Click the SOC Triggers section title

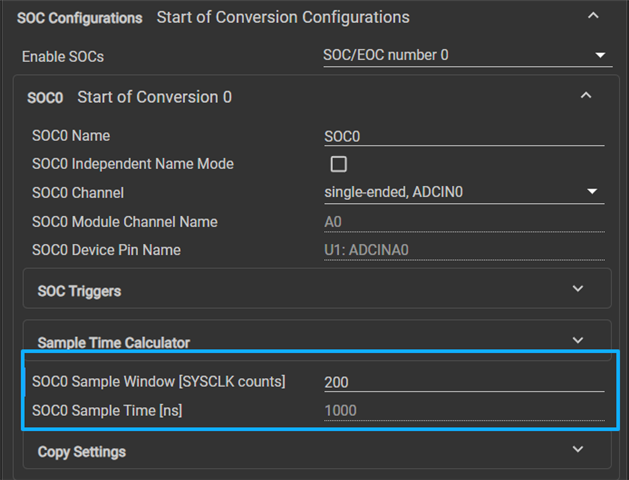tap(79, 291)
